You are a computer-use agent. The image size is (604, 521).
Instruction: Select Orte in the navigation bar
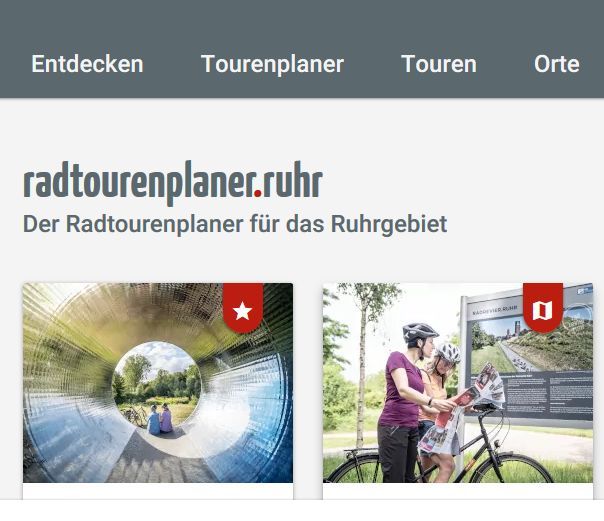coord(557,64)
